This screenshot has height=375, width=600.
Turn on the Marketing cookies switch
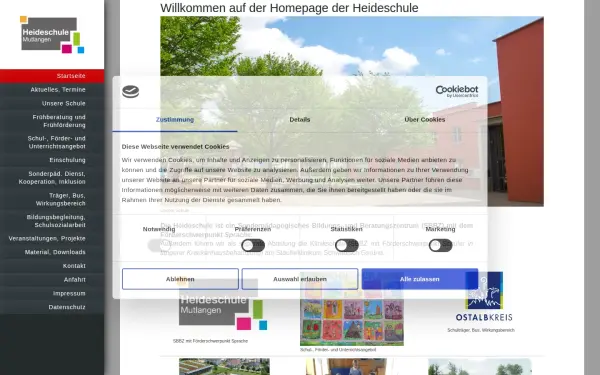[440, 245]
